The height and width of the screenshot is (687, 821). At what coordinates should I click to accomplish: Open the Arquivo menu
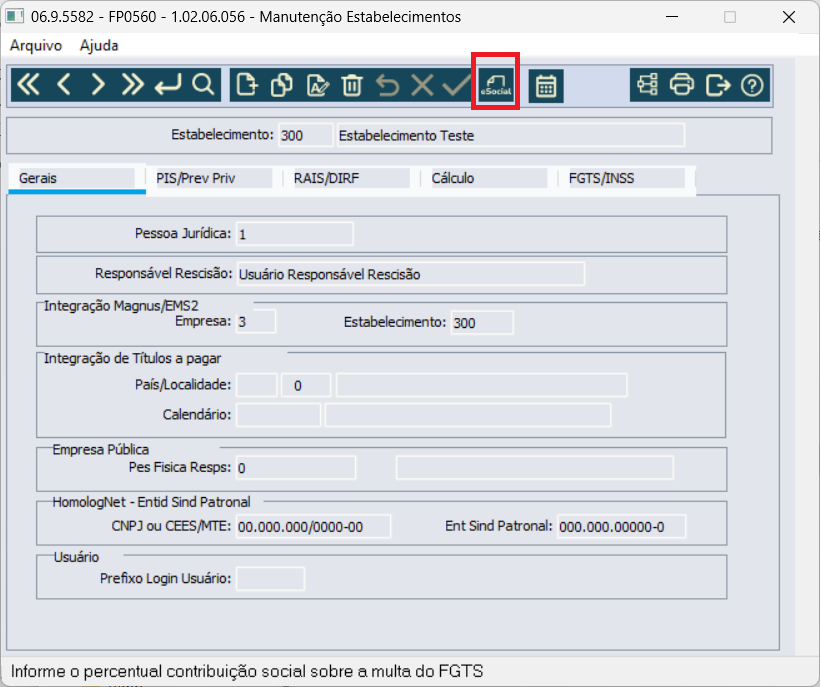point(36,46)
